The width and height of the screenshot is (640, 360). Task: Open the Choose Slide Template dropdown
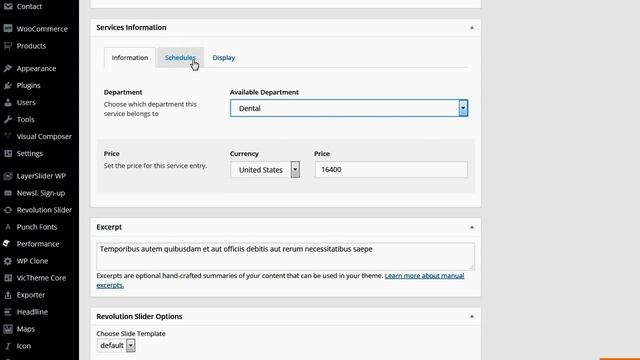pyautogui.click(x=116, y=345)
